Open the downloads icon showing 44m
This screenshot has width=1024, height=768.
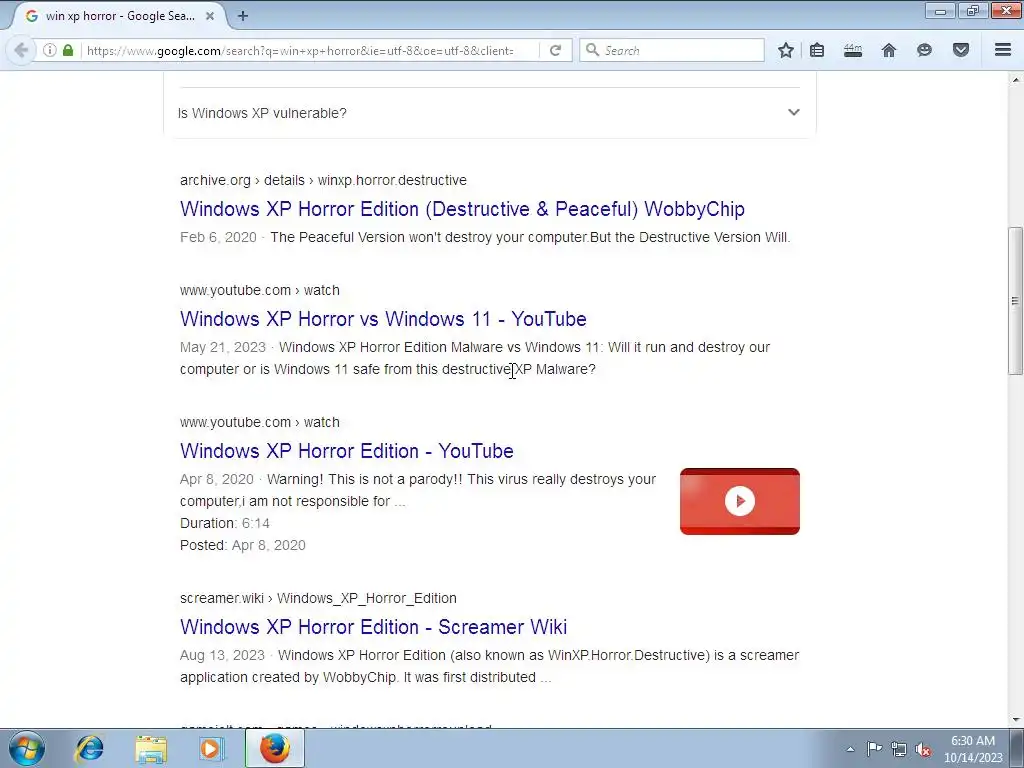click(853, 50)
